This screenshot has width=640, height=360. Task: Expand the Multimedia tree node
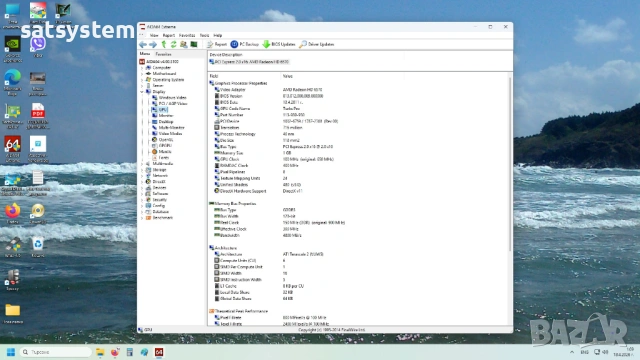tap(142, 164)
